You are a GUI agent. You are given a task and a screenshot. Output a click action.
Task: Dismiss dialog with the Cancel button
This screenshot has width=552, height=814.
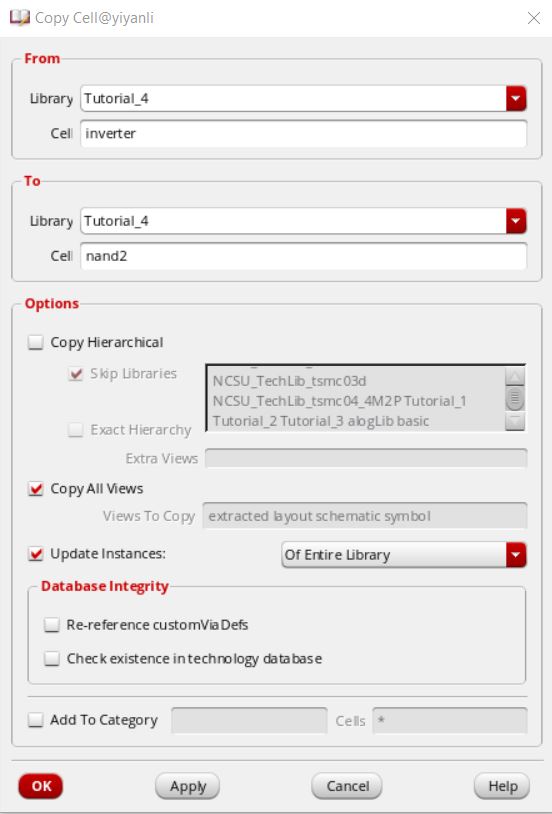(347, 786)
